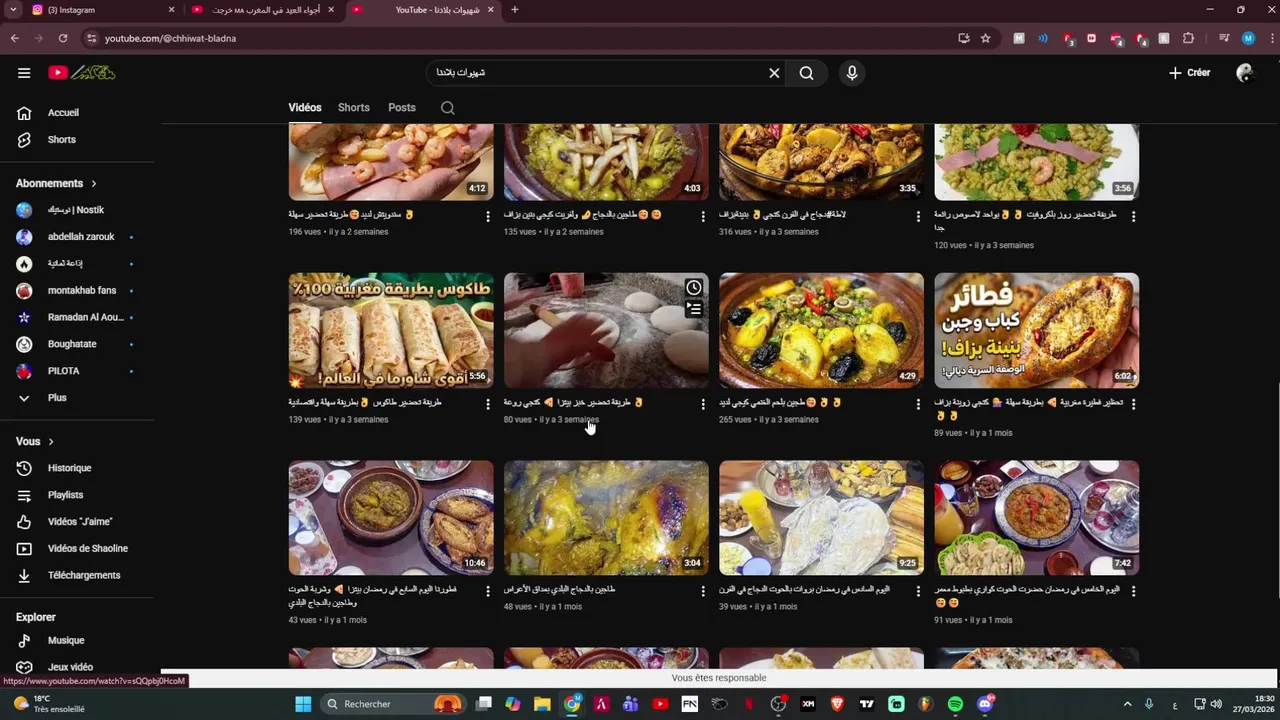Open montakhab fans subscription channel
Image resolution: width=1280 pixels, height=720 pixels.
80,291
